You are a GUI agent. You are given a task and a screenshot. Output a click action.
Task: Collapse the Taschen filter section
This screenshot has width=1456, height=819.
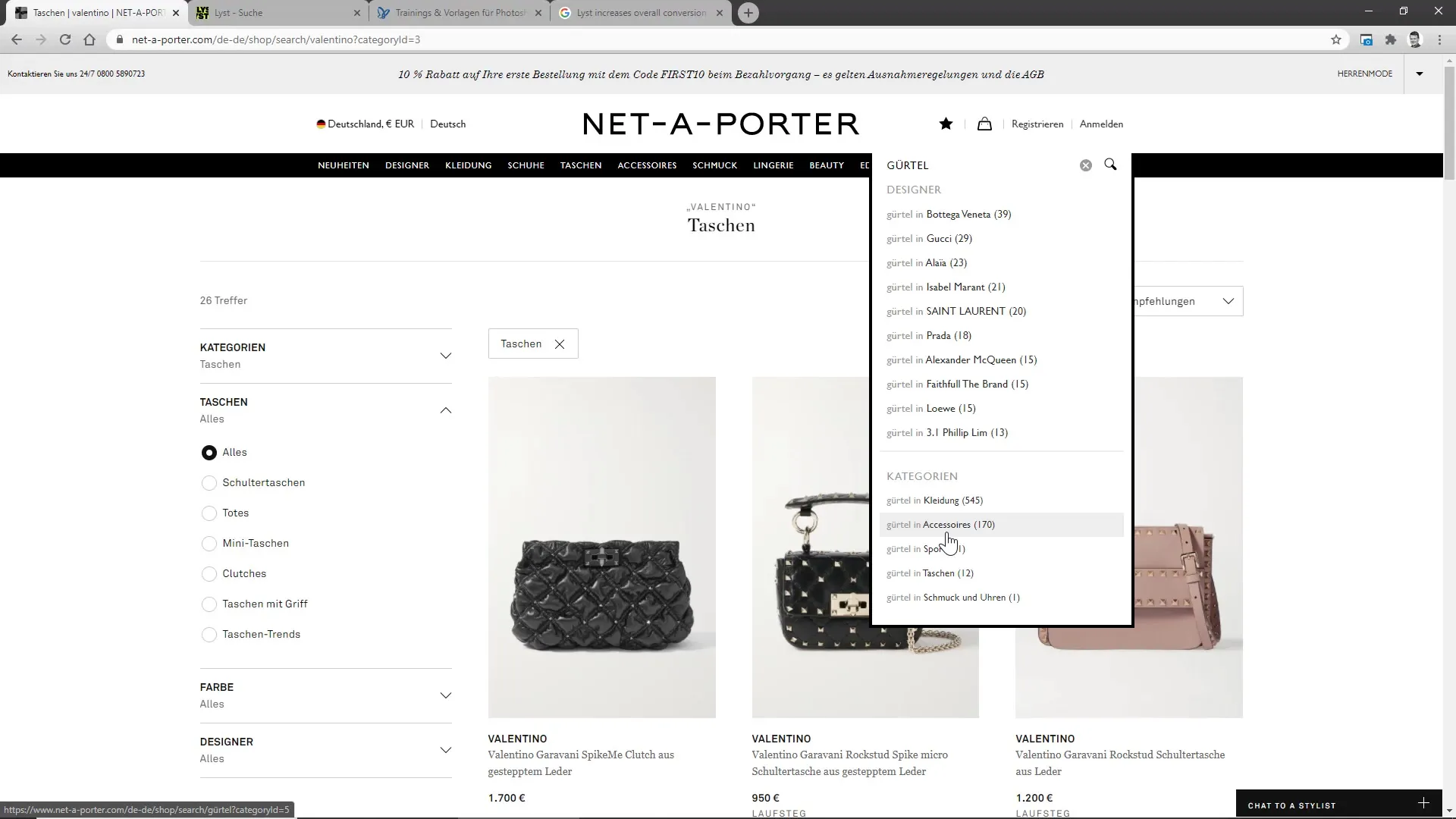(x=326, y=410)
